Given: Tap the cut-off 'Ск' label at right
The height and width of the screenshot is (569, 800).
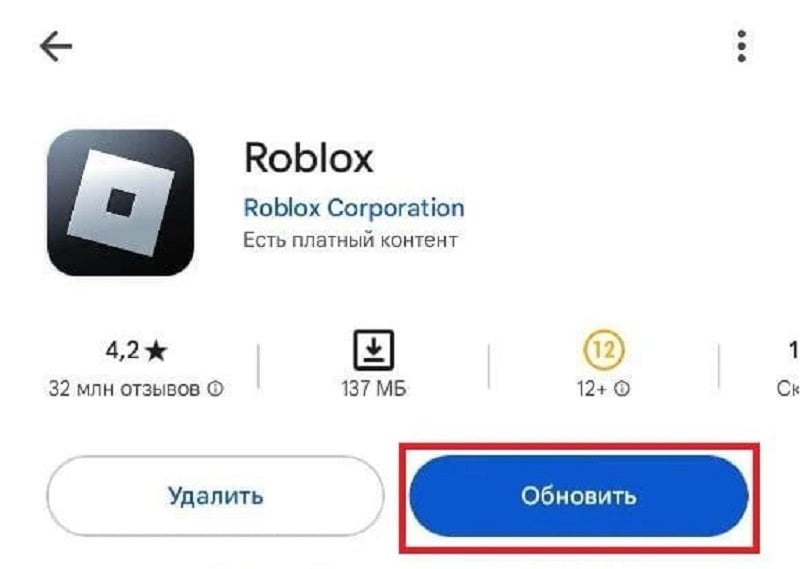Looking at the screenshot, I should click(788, 389).
